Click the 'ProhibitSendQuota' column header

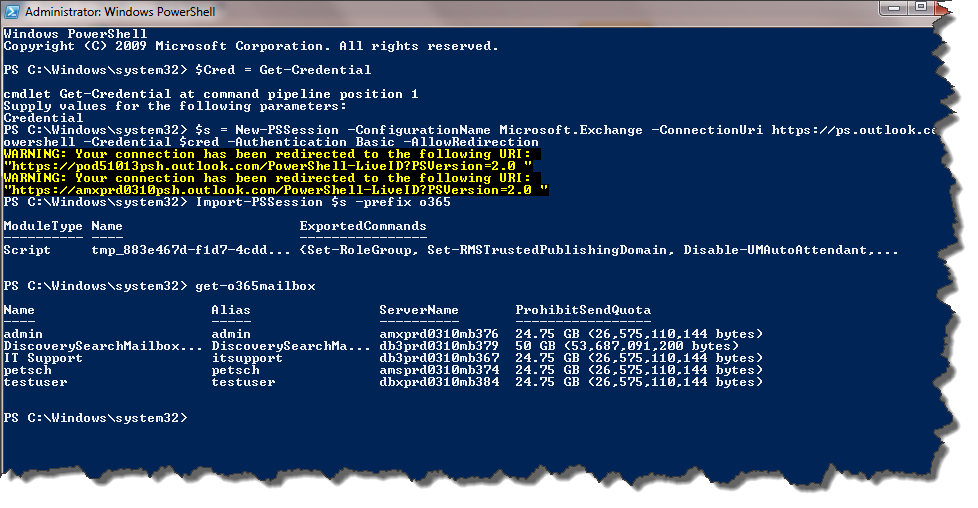[x=583, y=310]
